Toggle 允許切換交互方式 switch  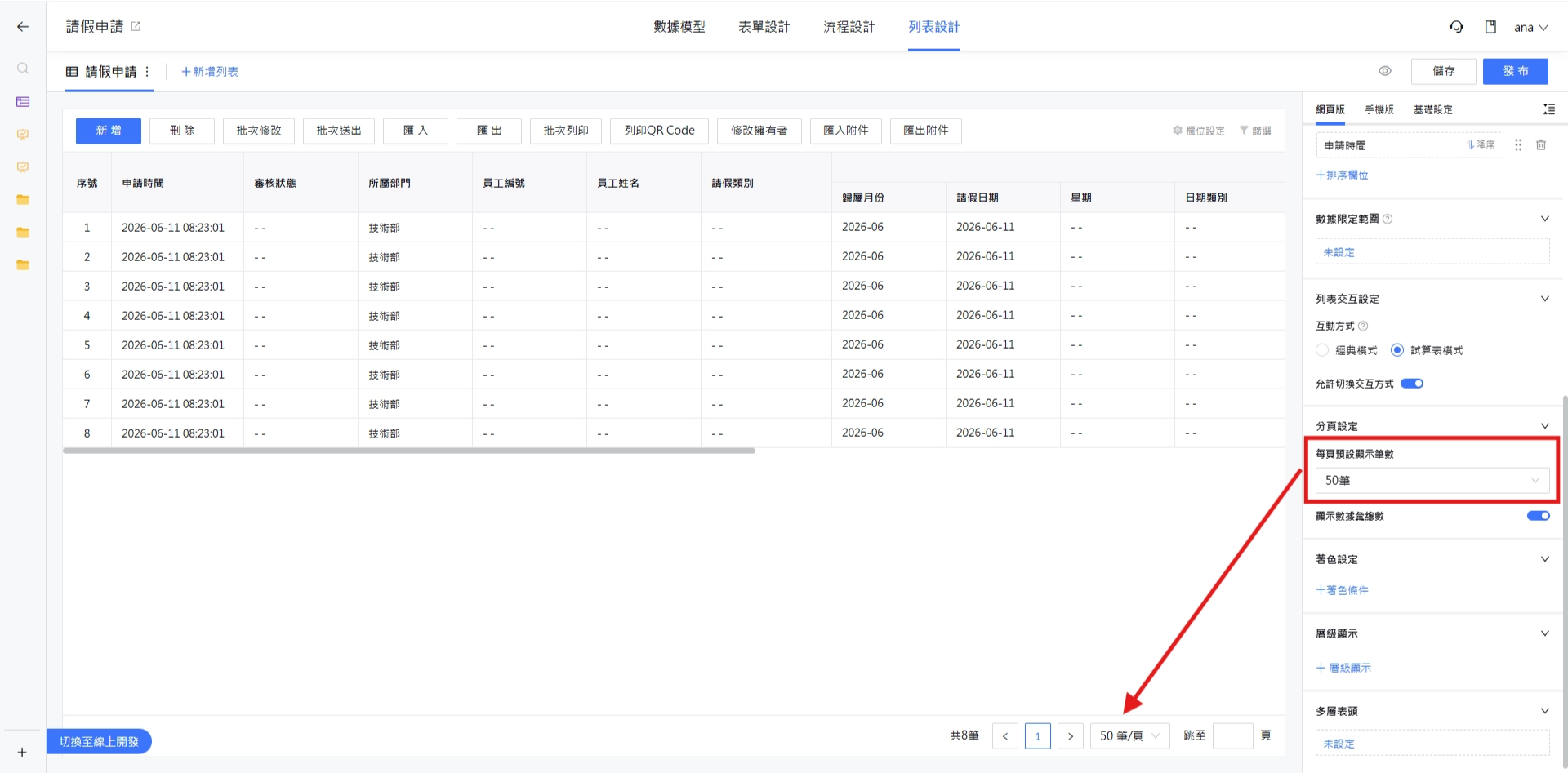pos(1412,384)
